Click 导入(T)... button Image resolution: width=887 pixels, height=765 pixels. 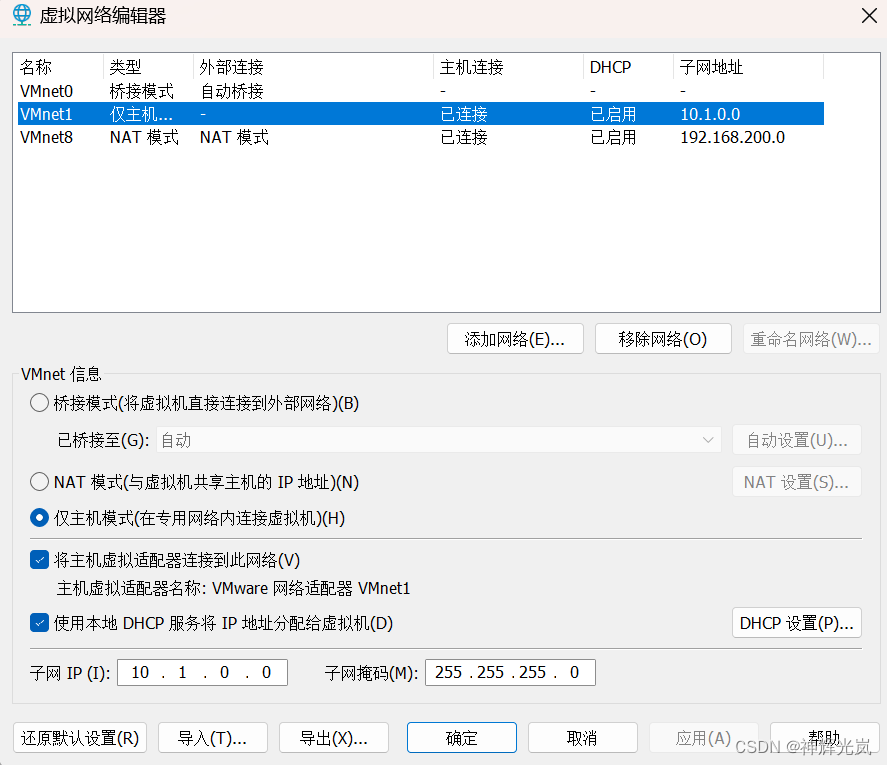point(212,738)
